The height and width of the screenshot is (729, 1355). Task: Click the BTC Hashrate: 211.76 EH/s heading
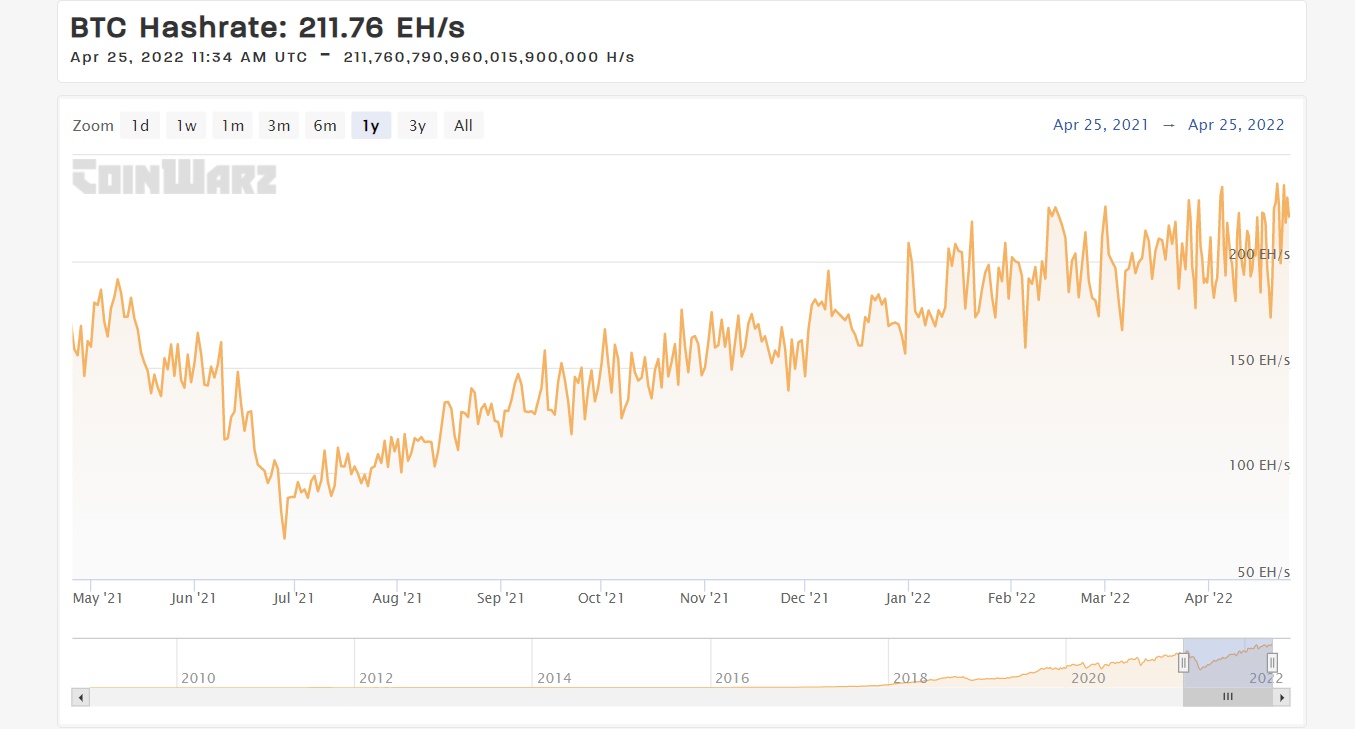click(x=268, y=27)
